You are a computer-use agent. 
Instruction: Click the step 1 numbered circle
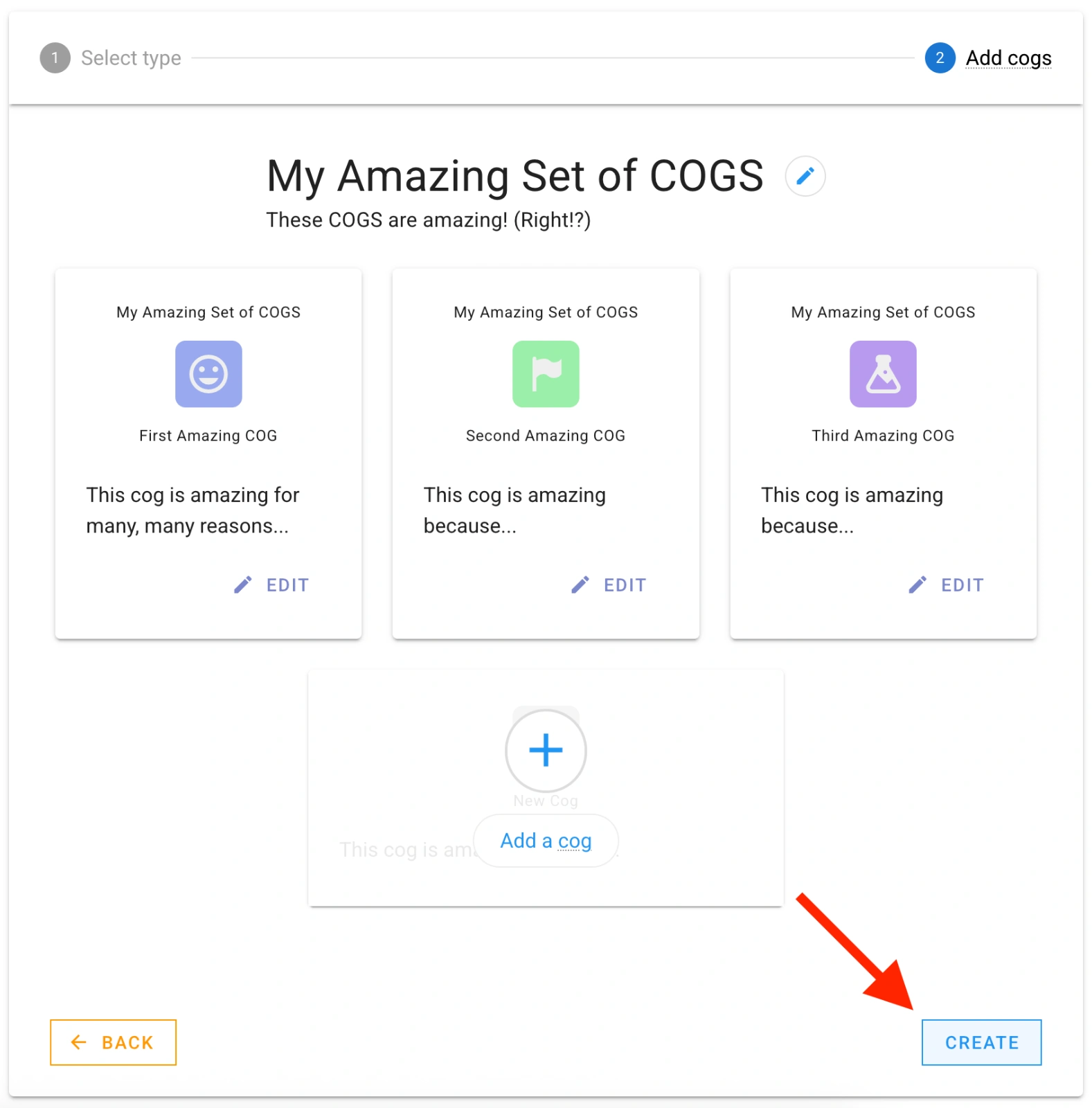point(55,58)
